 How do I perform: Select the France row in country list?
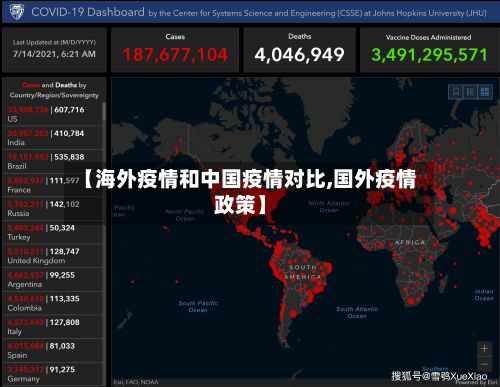[x=52, y=185]
